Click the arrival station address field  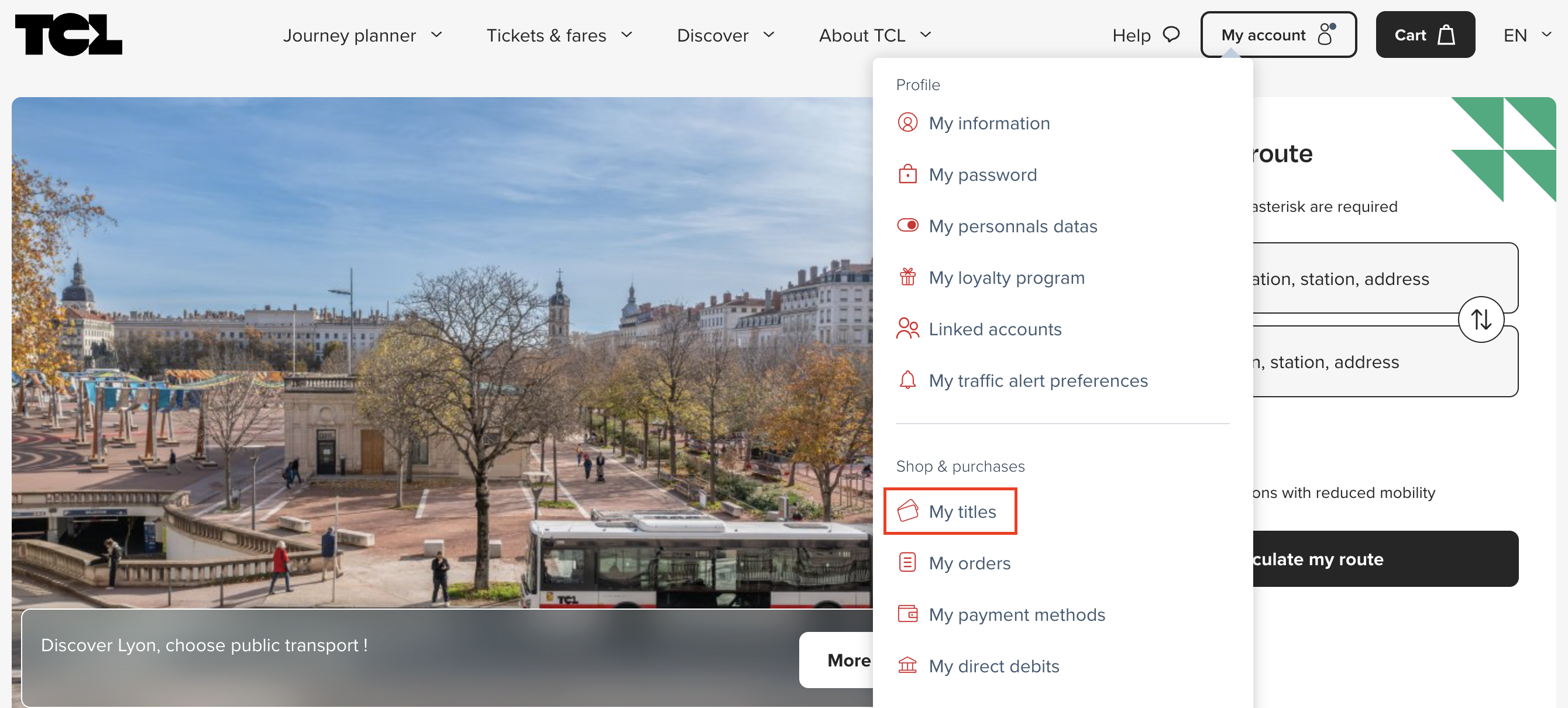[1385, 362]
